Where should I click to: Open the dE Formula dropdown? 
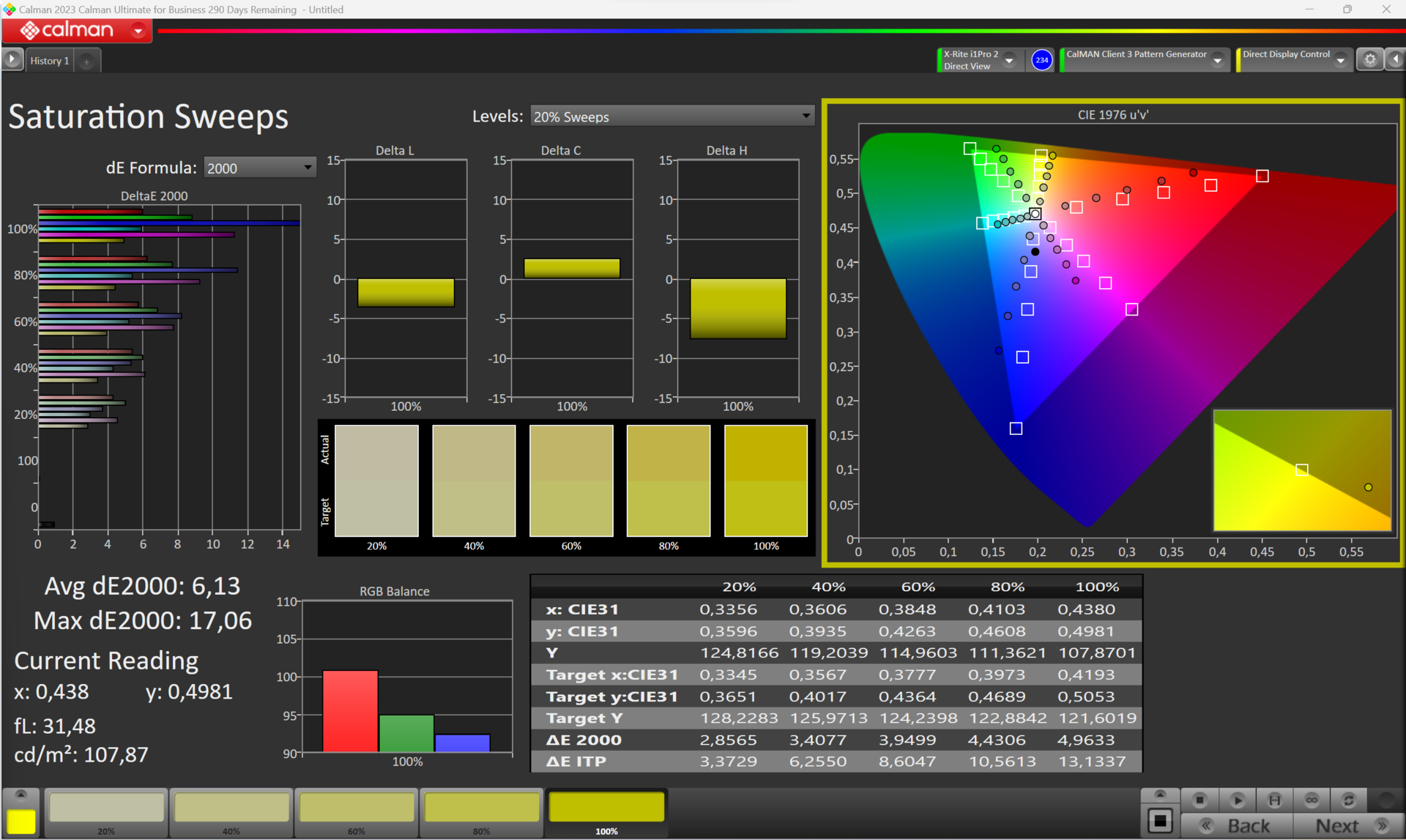click(259, 168)
